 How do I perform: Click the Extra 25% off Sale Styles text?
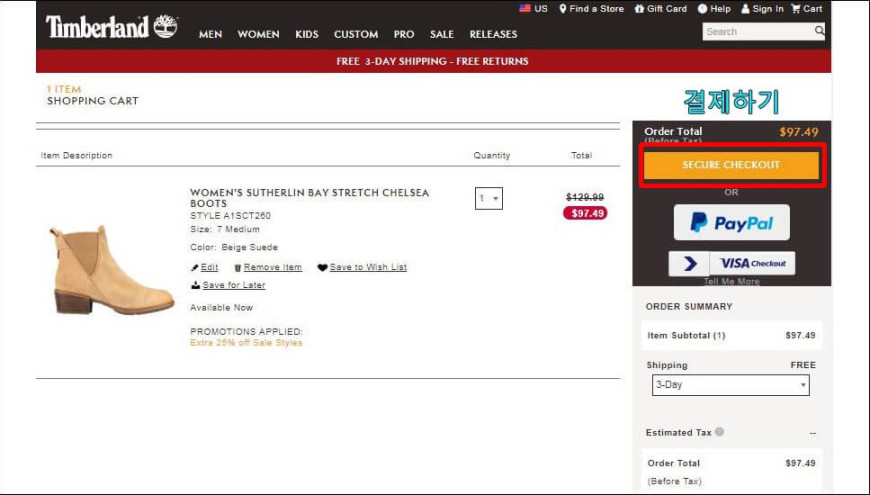246,343
